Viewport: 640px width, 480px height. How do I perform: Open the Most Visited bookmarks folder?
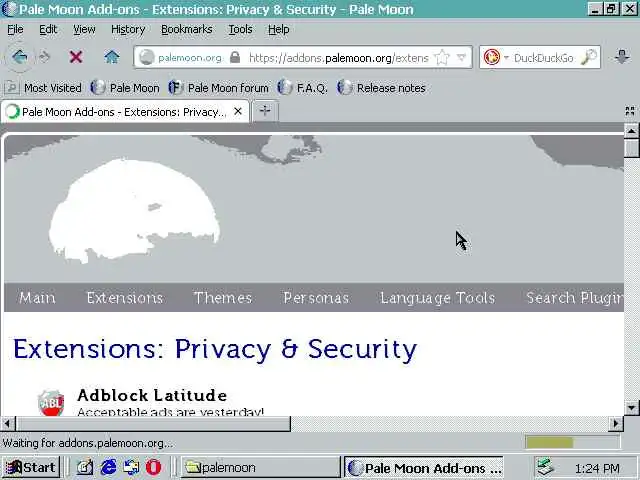pos(43,88)
